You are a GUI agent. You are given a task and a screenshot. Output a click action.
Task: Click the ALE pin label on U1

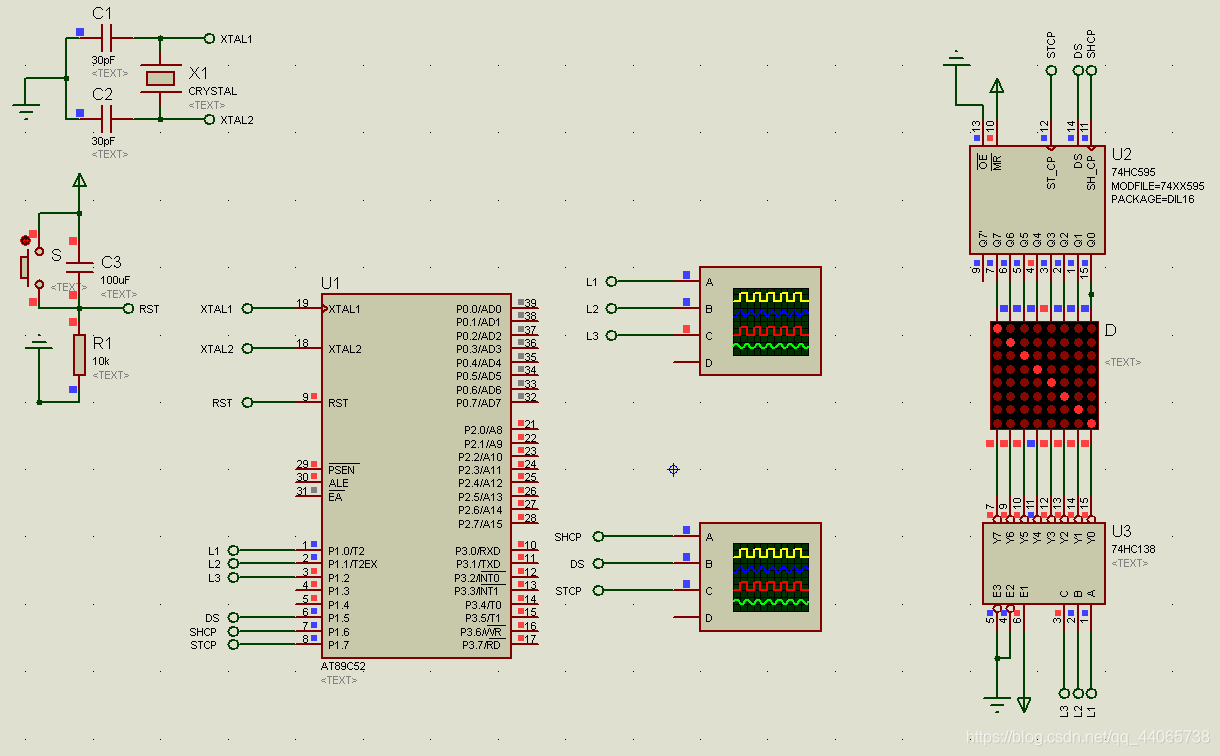click(338, 484)
